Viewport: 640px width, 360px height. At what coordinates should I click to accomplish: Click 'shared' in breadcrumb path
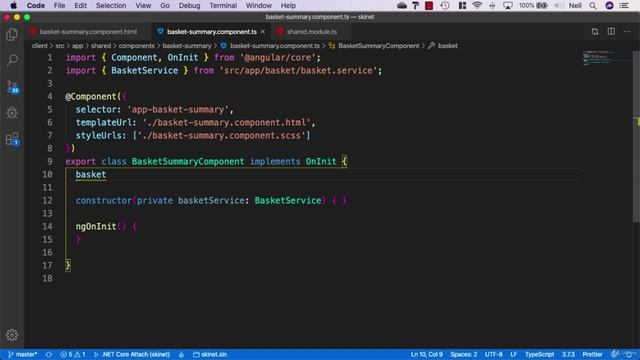pos(101,46)
